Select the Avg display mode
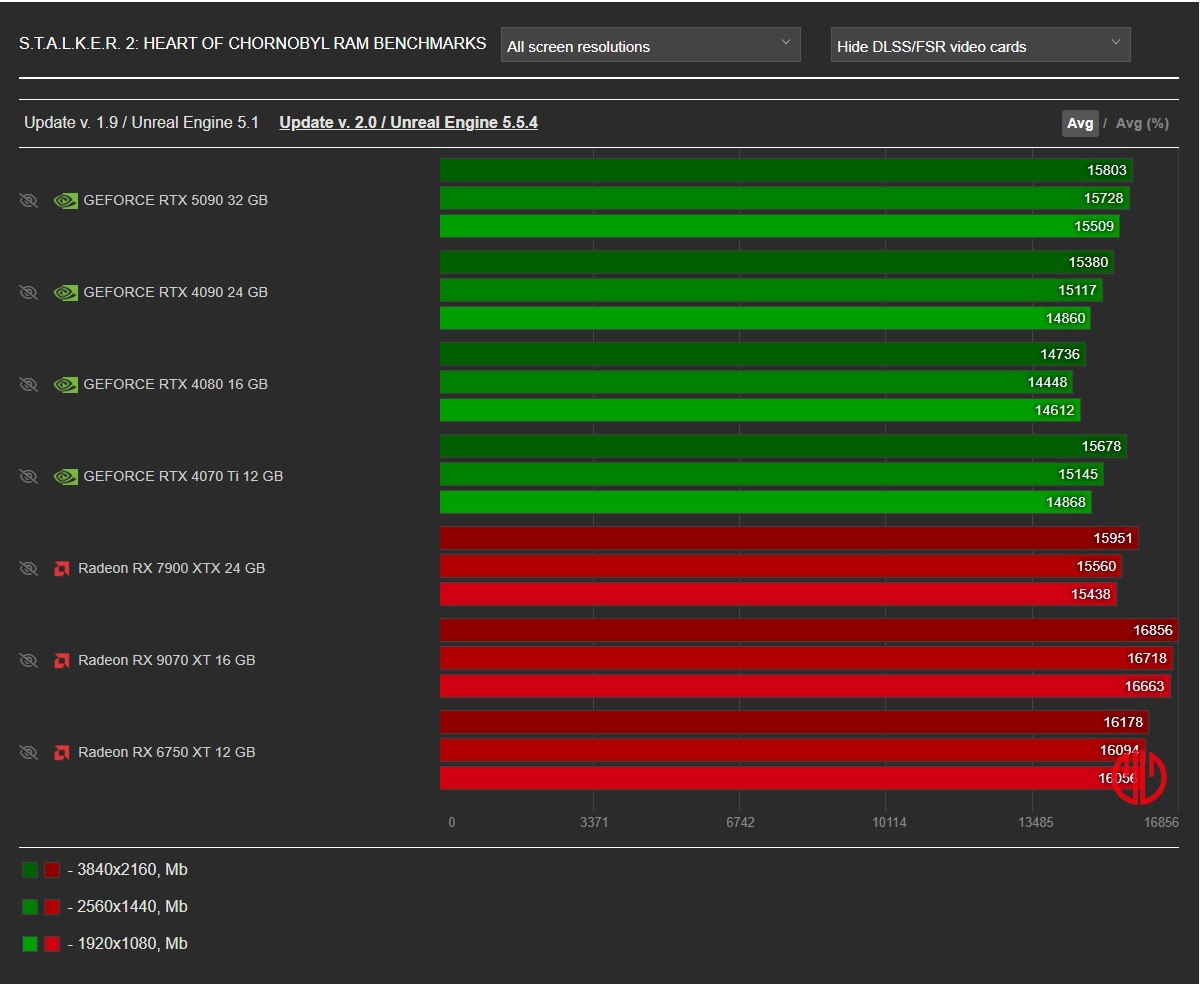The height and width of the screenshot is (984, 1200). (1080, 123)
